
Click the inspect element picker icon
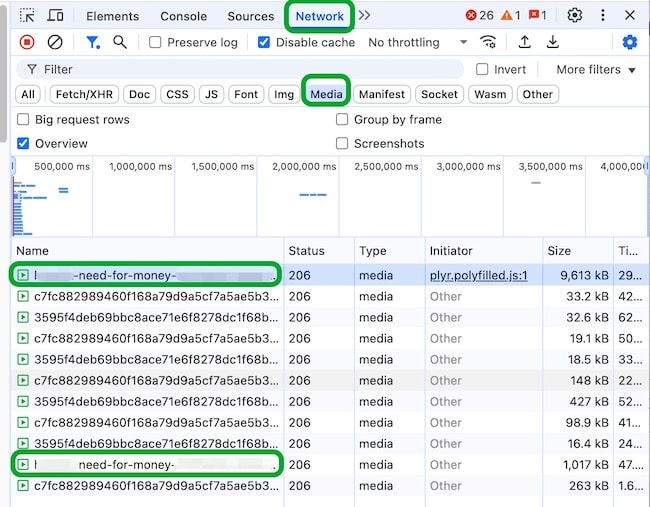27,16
